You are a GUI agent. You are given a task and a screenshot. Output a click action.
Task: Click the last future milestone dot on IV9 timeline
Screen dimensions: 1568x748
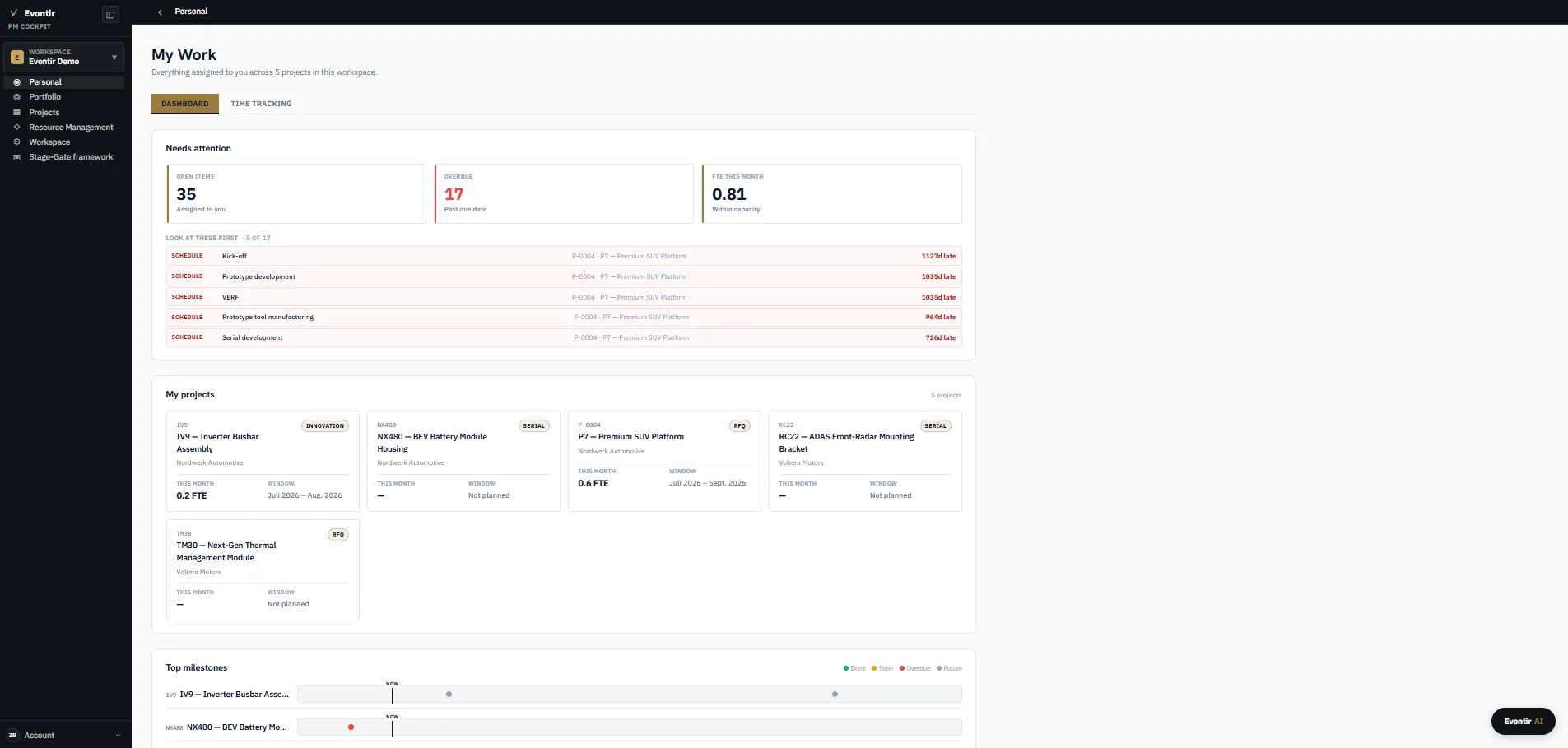[x=835, y=695]
